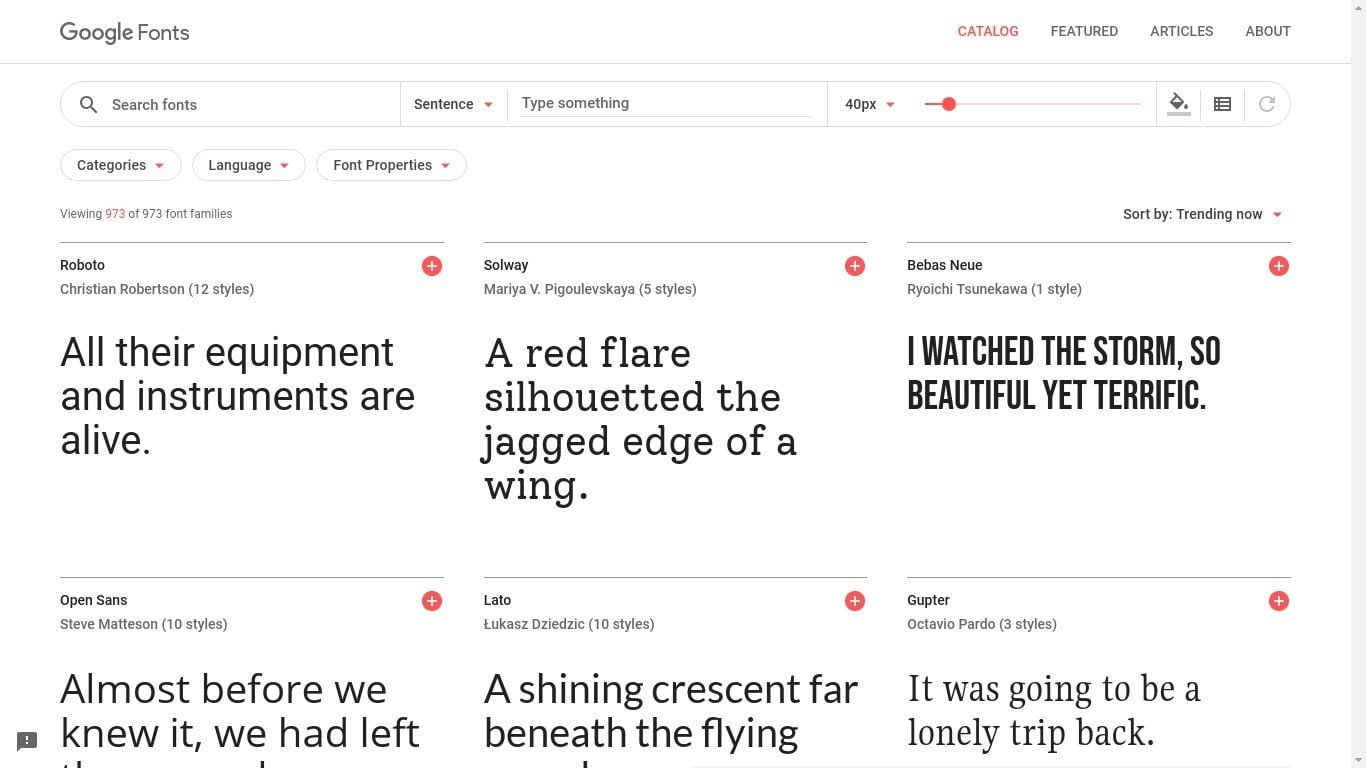The image size is (1366, 768).
Task: Click Open Sans sample preview text
Action: [240, 718]
